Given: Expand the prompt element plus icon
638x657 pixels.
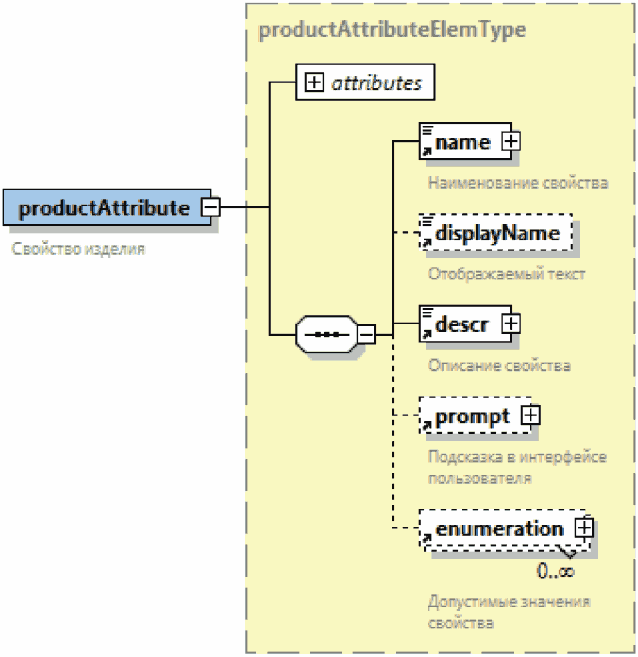Looking at the screenshot, I should click(531, 415).
